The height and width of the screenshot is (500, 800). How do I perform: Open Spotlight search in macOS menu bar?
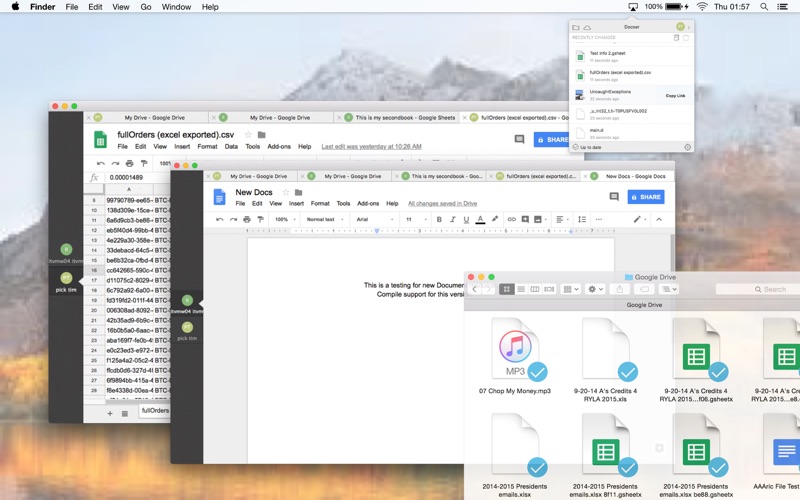(764, 7)
